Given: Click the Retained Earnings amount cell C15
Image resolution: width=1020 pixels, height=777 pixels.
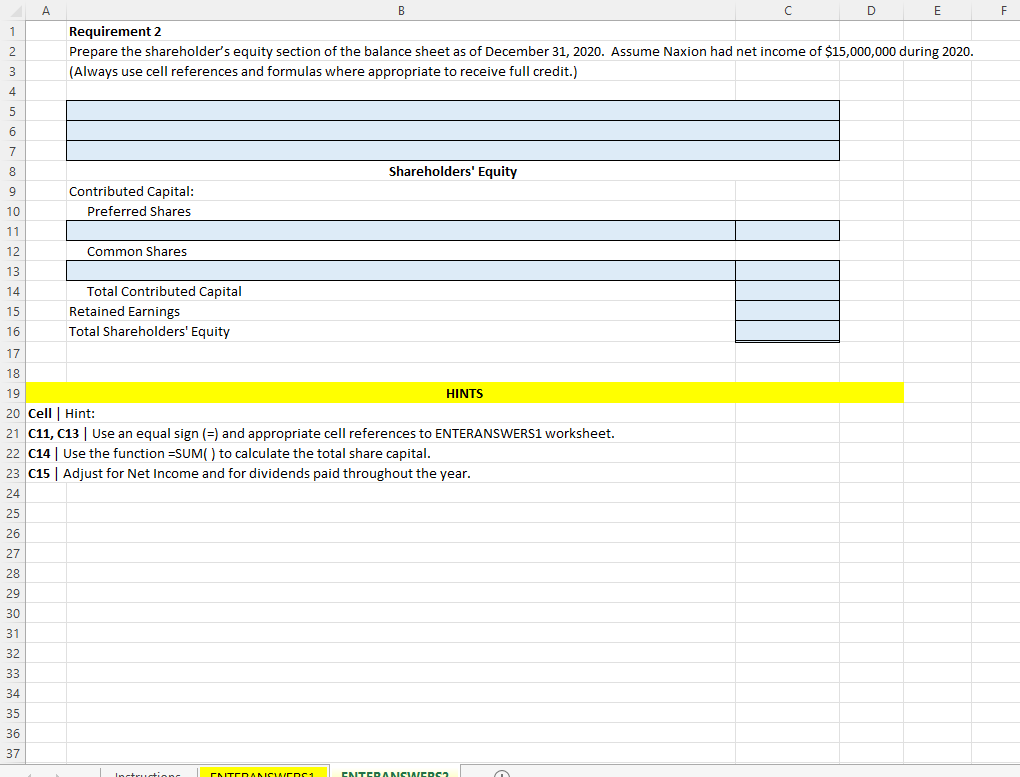Looking at the screenshot, I should 787,311.
